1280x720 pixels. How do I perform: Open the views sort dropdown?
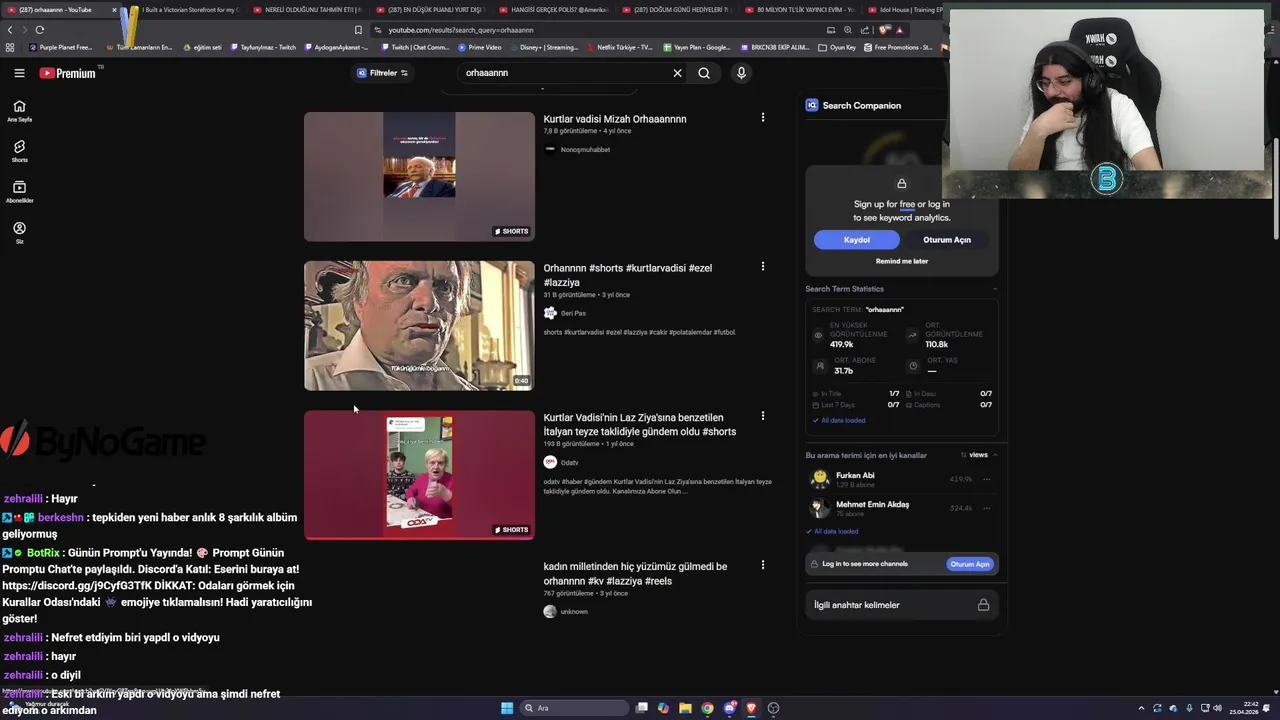pos(979,455)
